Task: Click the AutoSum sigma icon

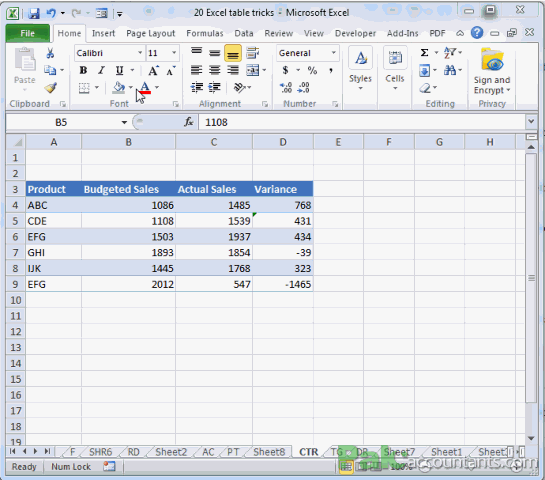Action: click(x=424, y=53)
